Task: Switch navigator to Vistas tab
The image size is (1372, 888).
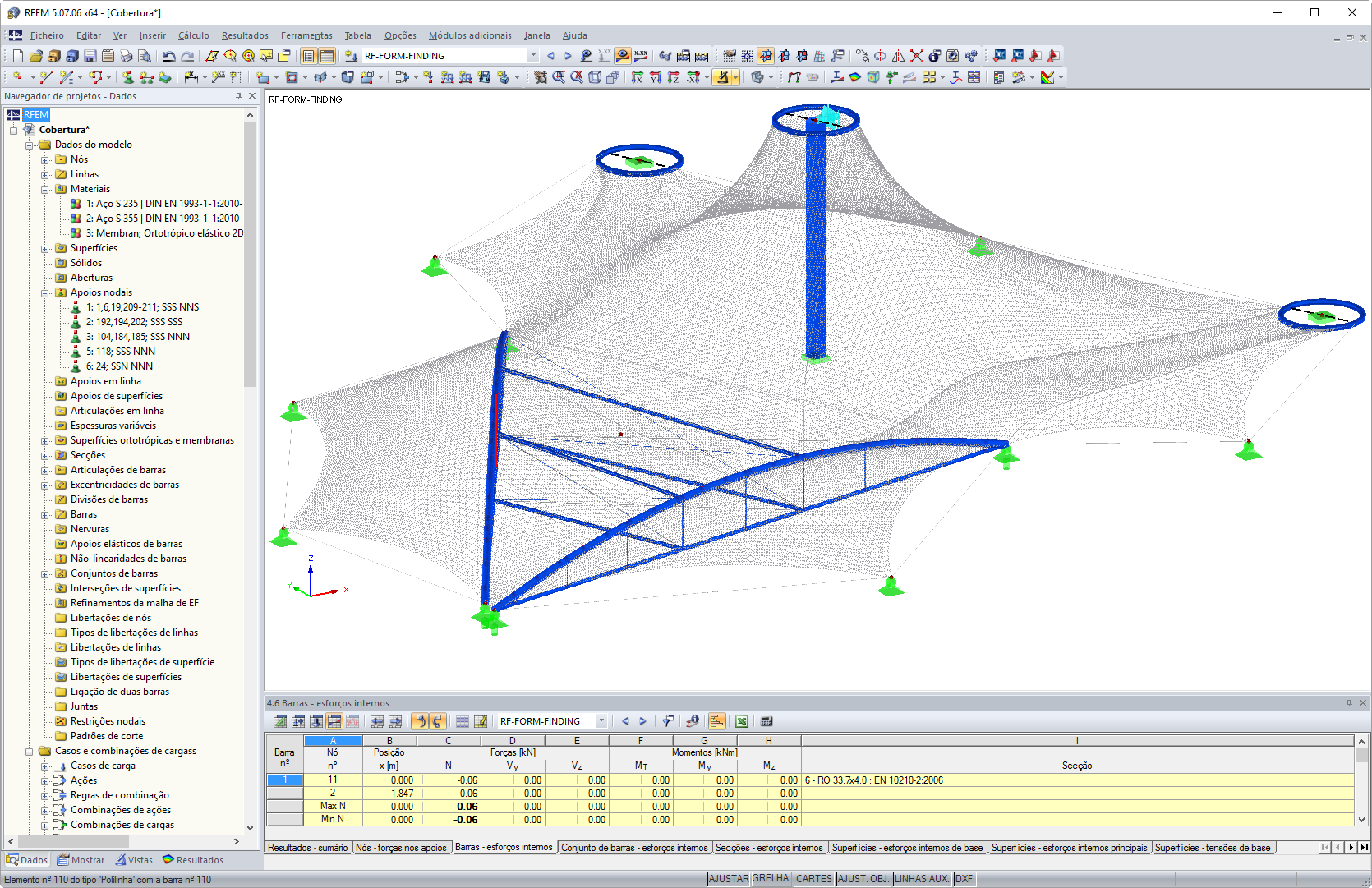Action: [134, 860]
